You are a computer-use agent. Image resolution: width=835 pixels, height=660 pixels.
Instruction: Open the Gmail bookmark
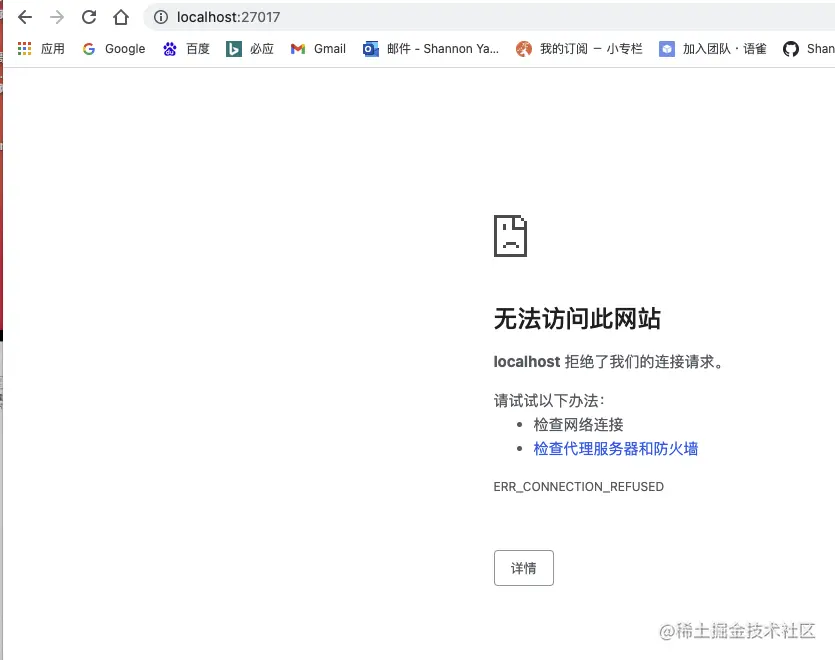318,48
